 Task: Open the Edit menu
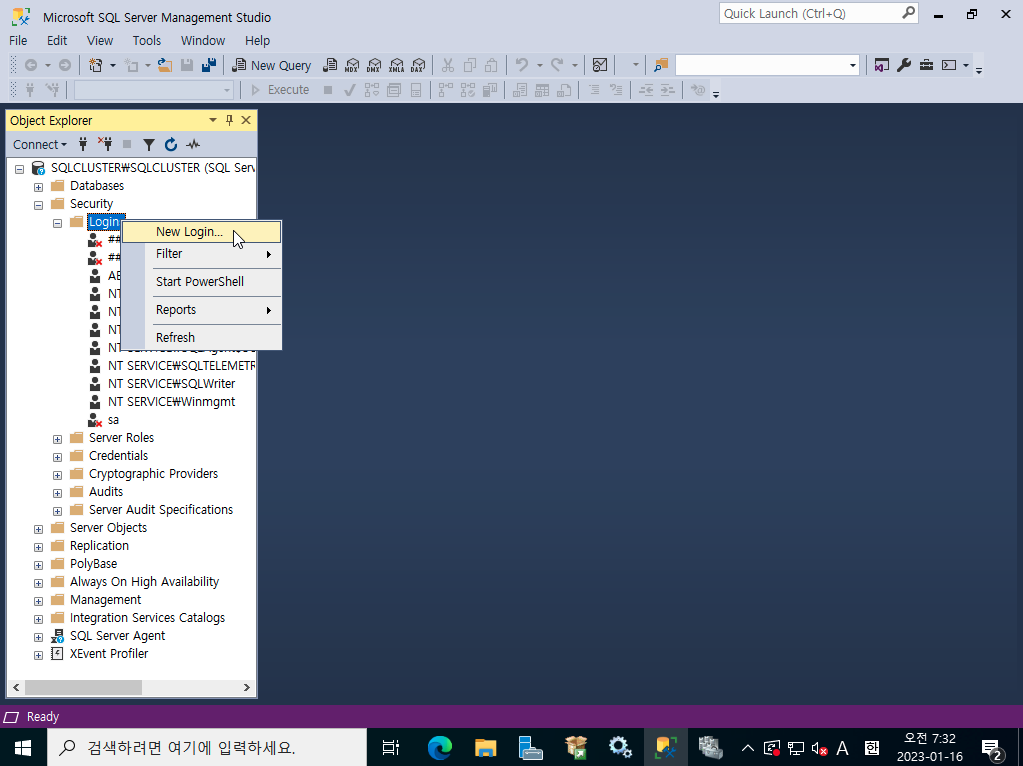[57, 40]
